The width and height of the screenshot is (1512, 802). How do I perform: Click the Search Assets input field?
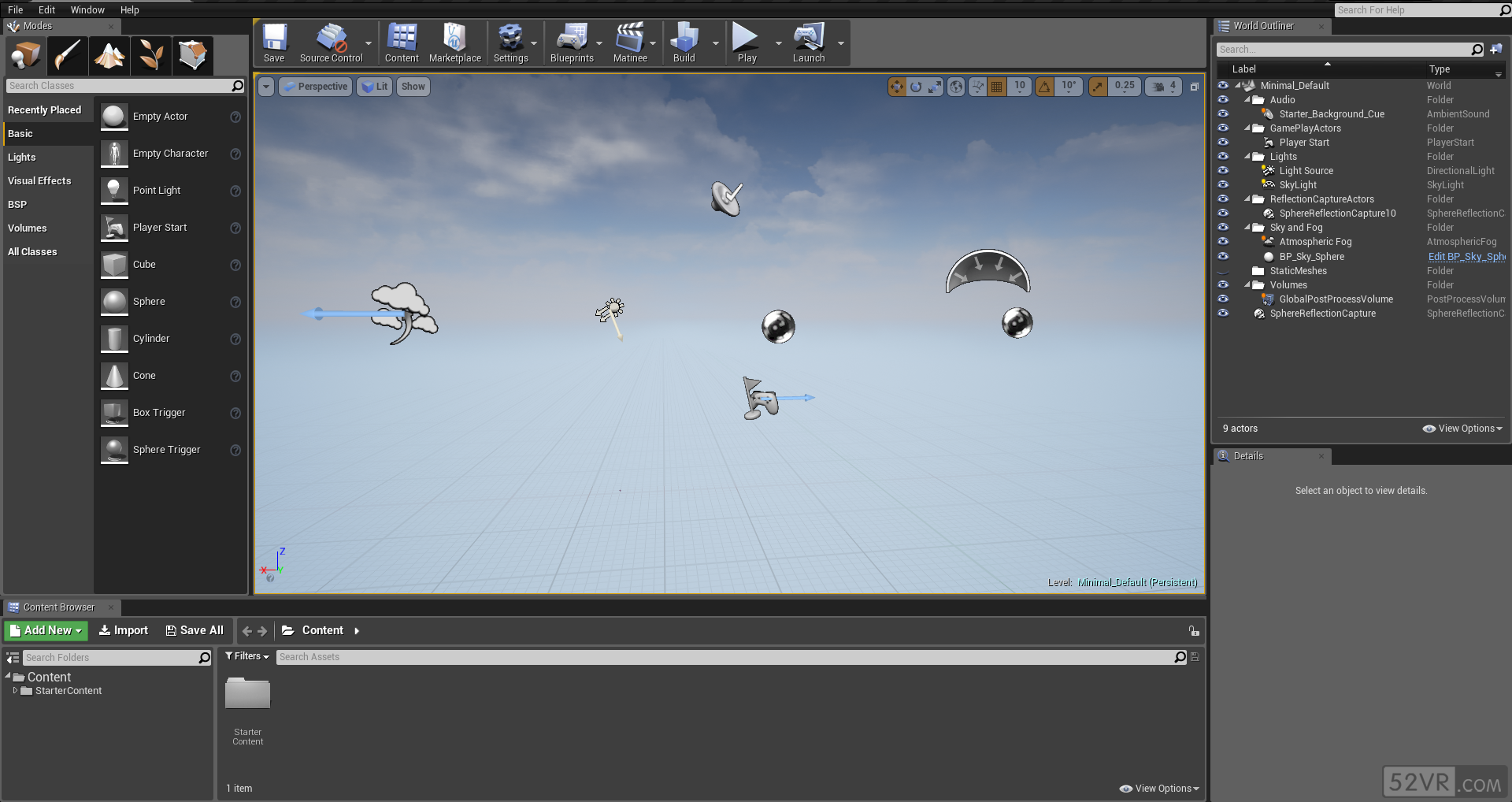724,657
